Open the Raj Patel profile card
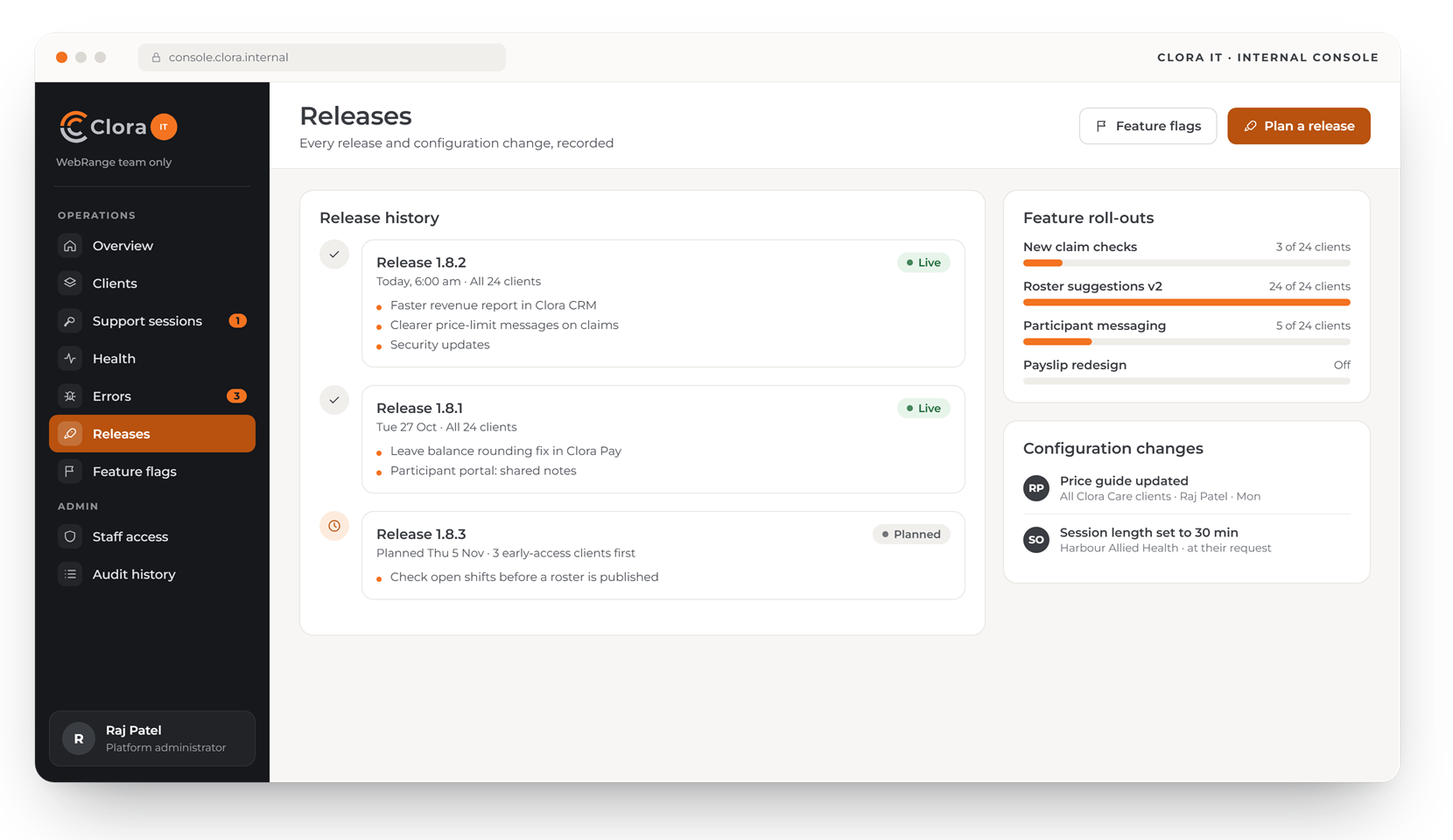The height and width of the screenshot is (840, 1453). [x=152, y=738]
